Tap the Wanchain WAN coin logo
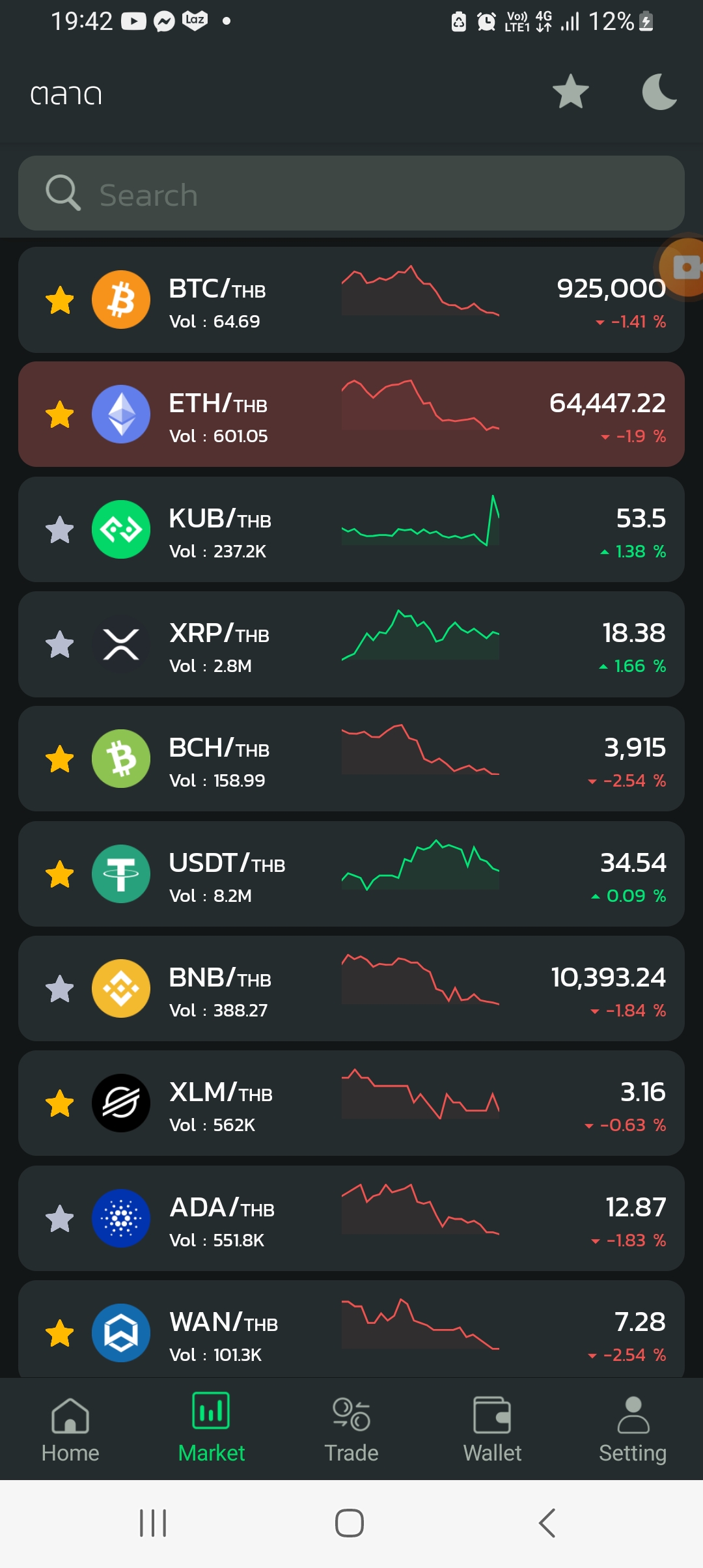This screenshot has height=1568, width=703. (x=121, y=1333)
